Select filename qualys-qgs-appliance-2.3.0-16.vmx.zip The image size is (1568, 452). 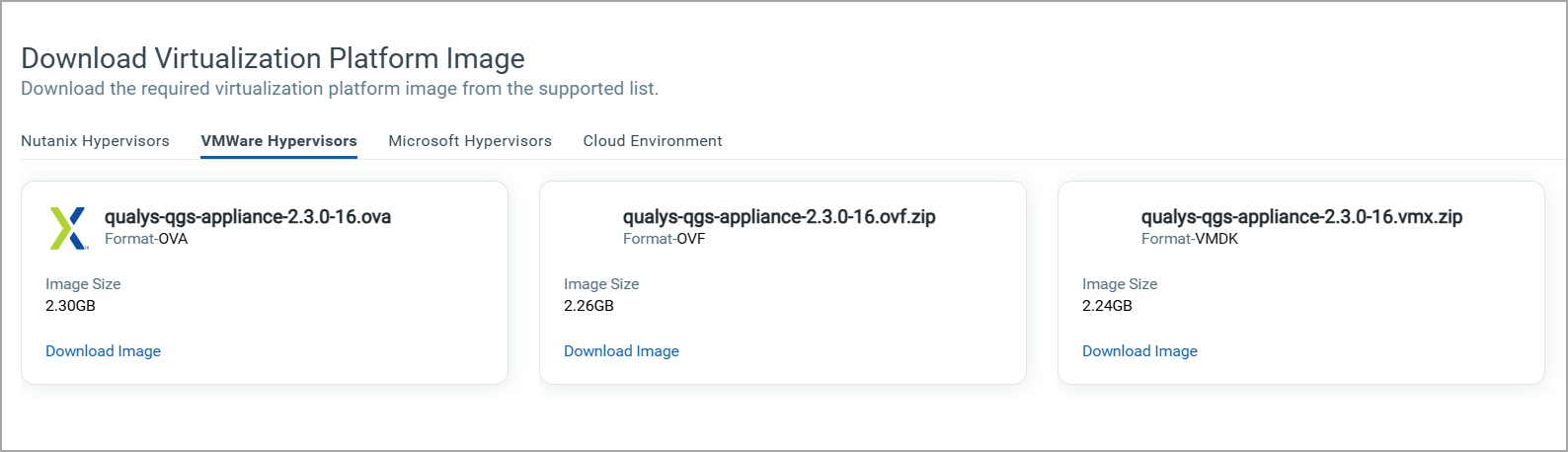pos(1301,217)
